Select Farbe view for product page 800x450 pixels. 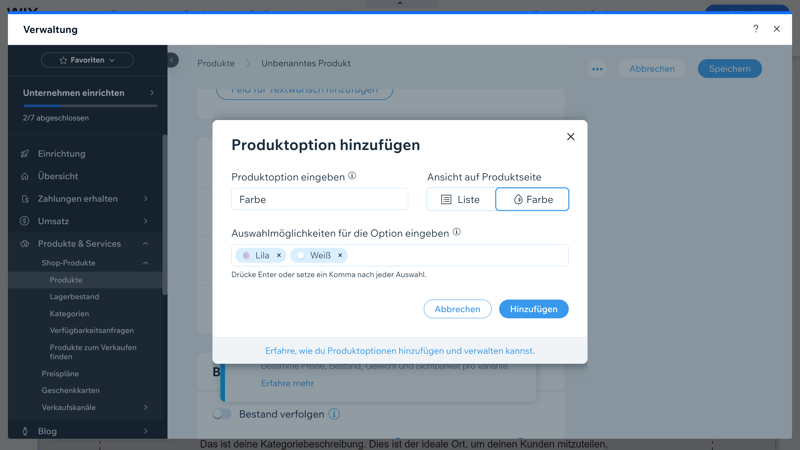coord(532,199)
